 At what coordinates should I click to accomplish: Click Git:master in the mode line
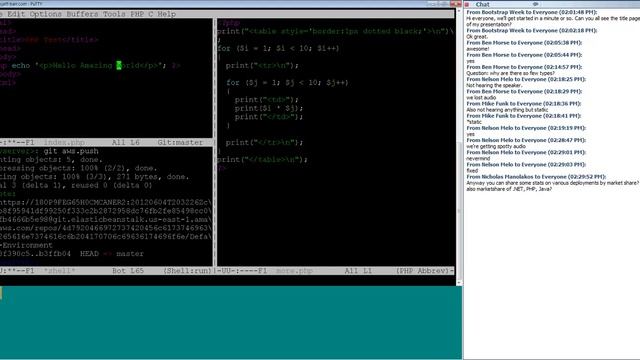coord(180,142)
